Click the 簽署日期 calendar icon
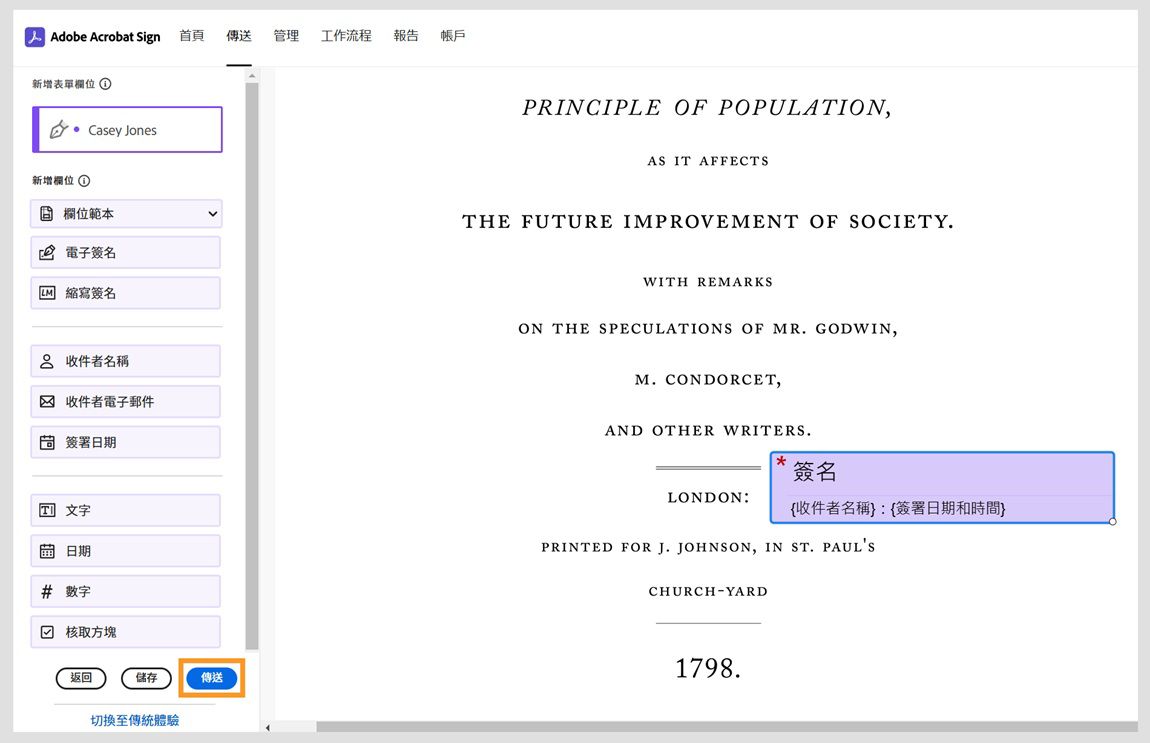Viewport: 1150px width, 743px height. [47, 442]
